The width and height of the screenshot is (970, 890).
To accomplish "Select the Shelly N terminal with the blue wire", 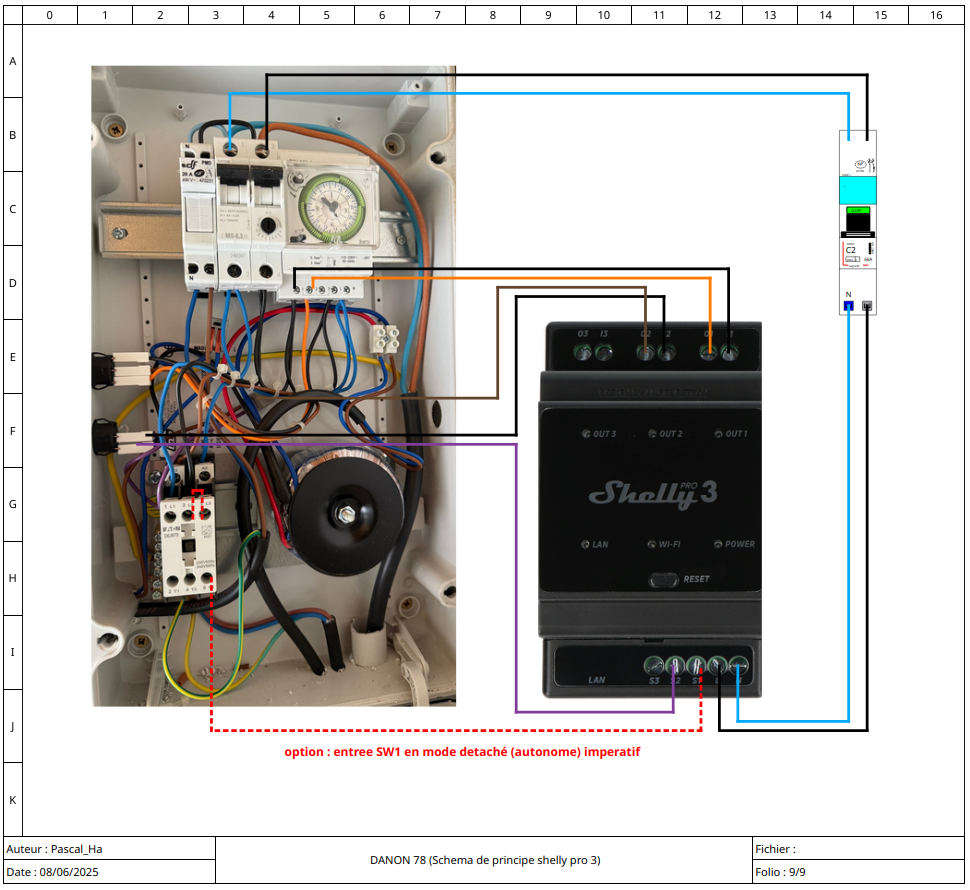I will [x=738, y=665].
